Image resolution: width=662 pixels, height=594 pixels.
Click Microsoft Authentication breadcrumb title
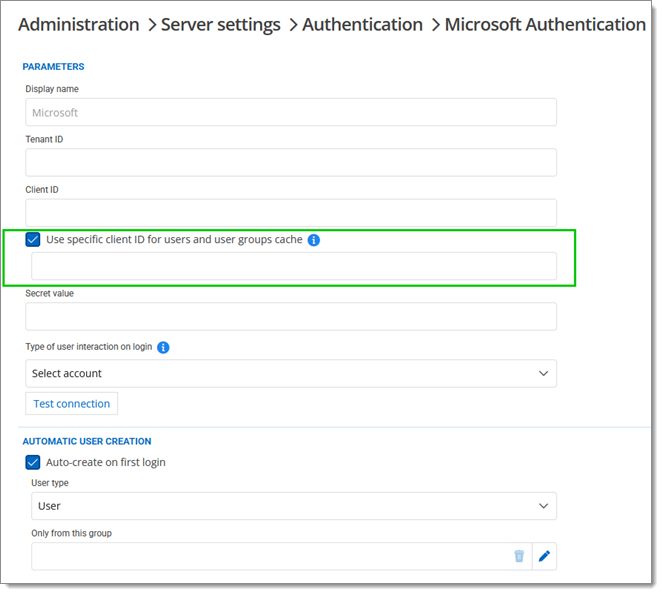tap(545, 24)
